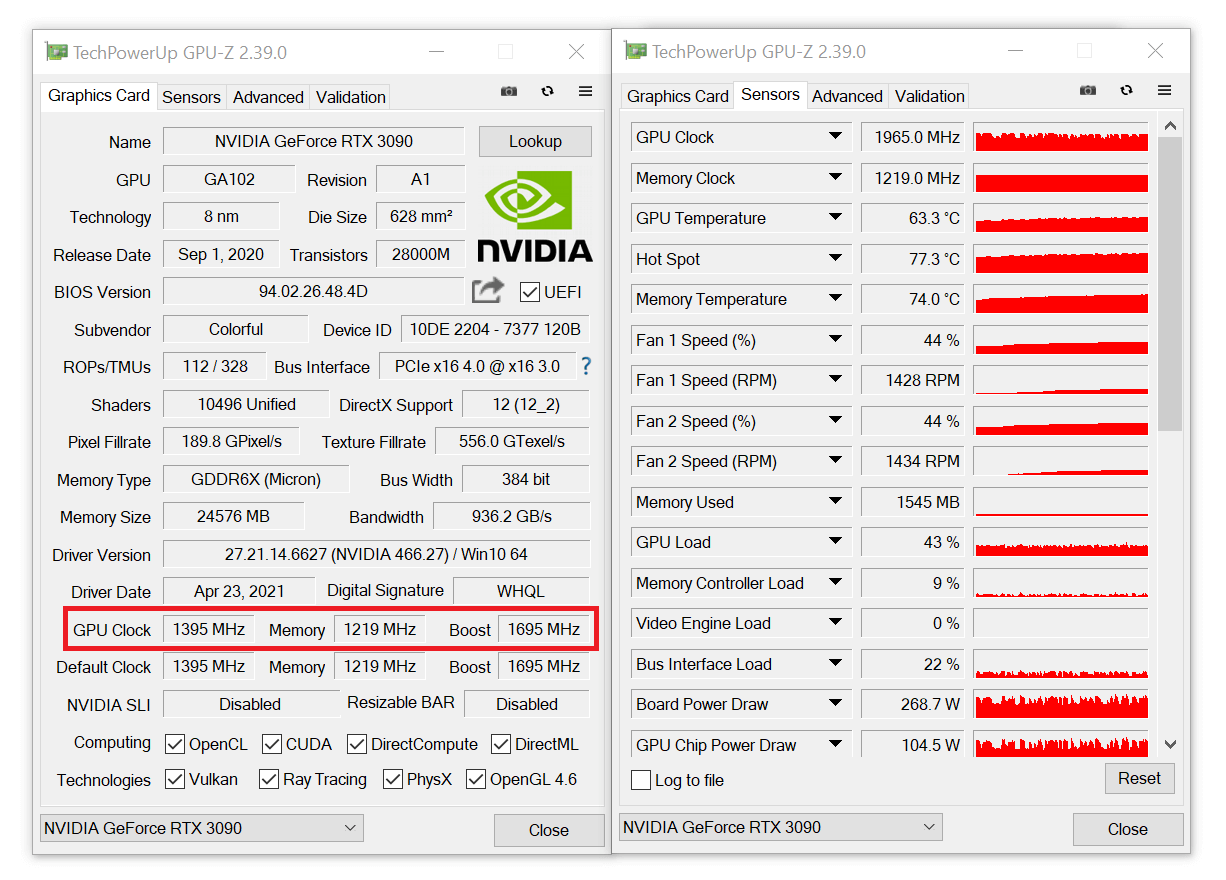Viewport: 1226px width, 880px height.
Task: Take a GPU-Z screenshot with the camera icon
Action: pos(508,91)
